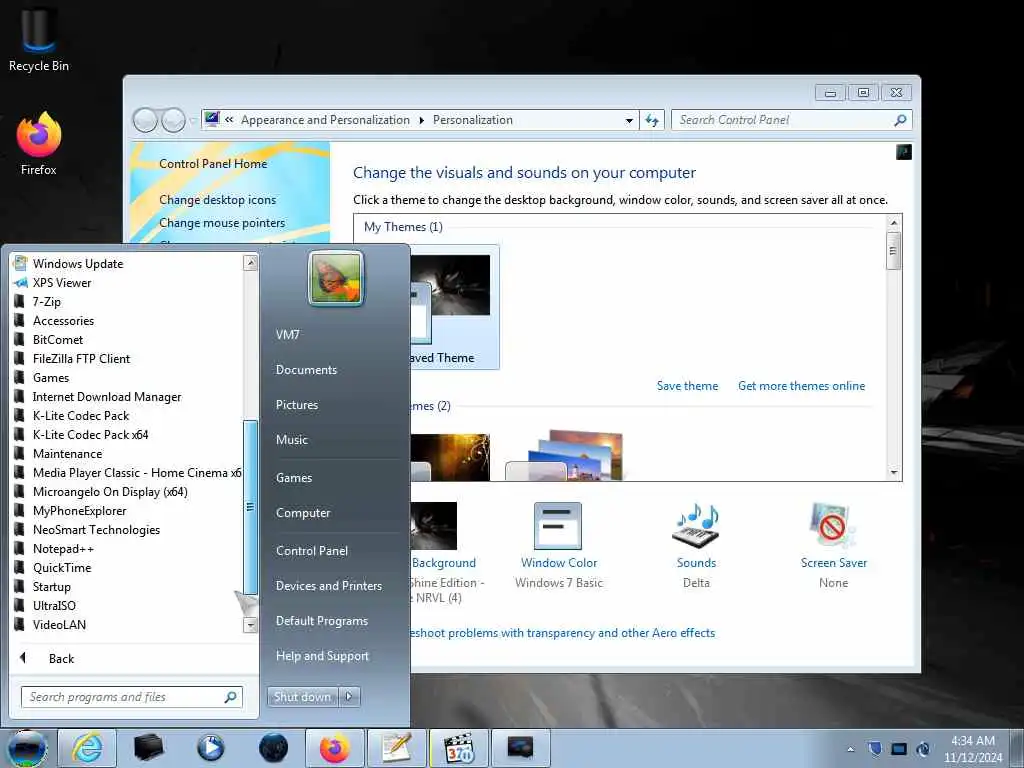Select the Unsaved Theme thumbnail
The width and height of the screenshot is (1024, 768).
(x=455, y=307)
